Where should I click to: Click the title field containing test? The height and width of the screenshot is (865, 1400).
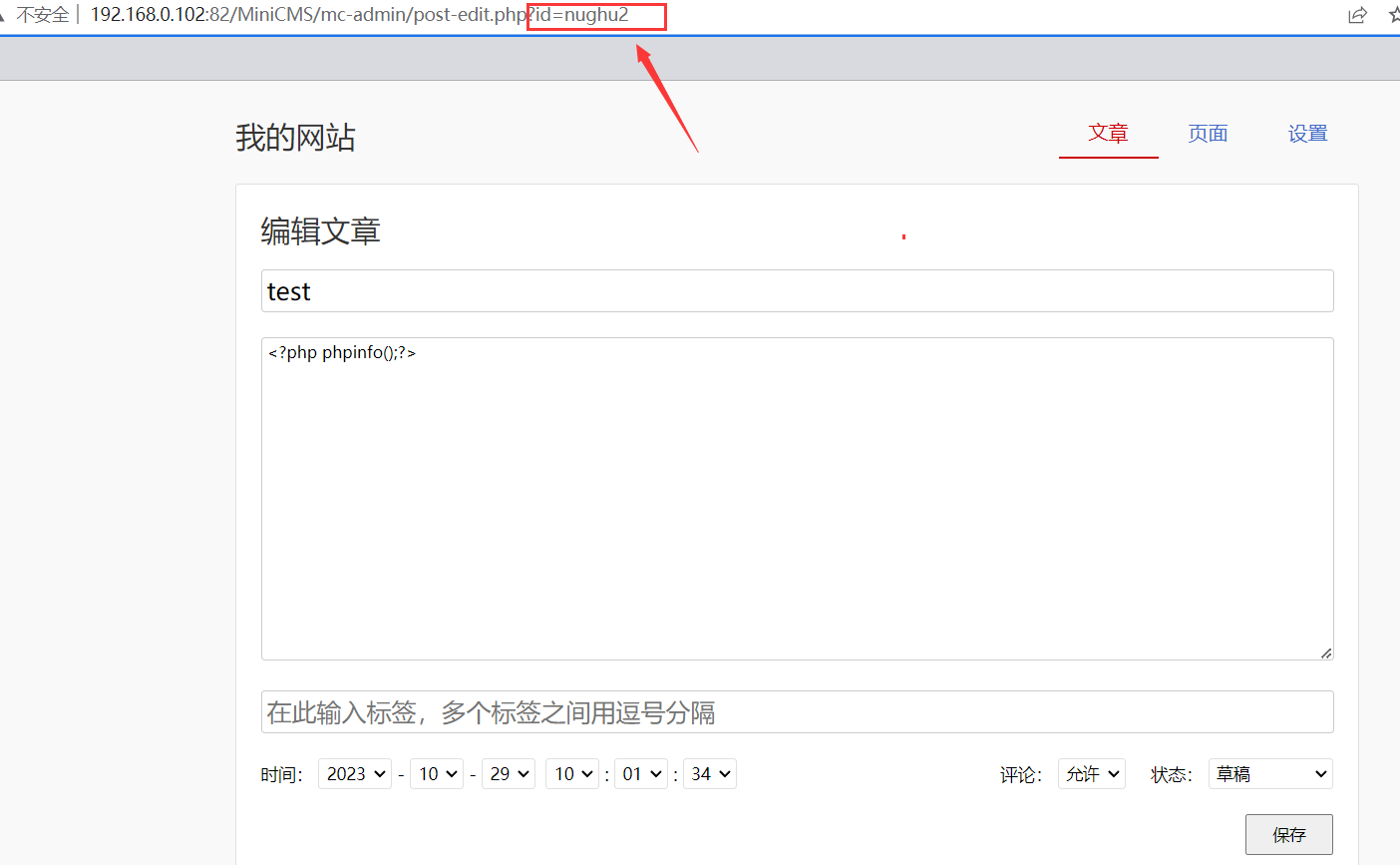(x=798, y=291)
